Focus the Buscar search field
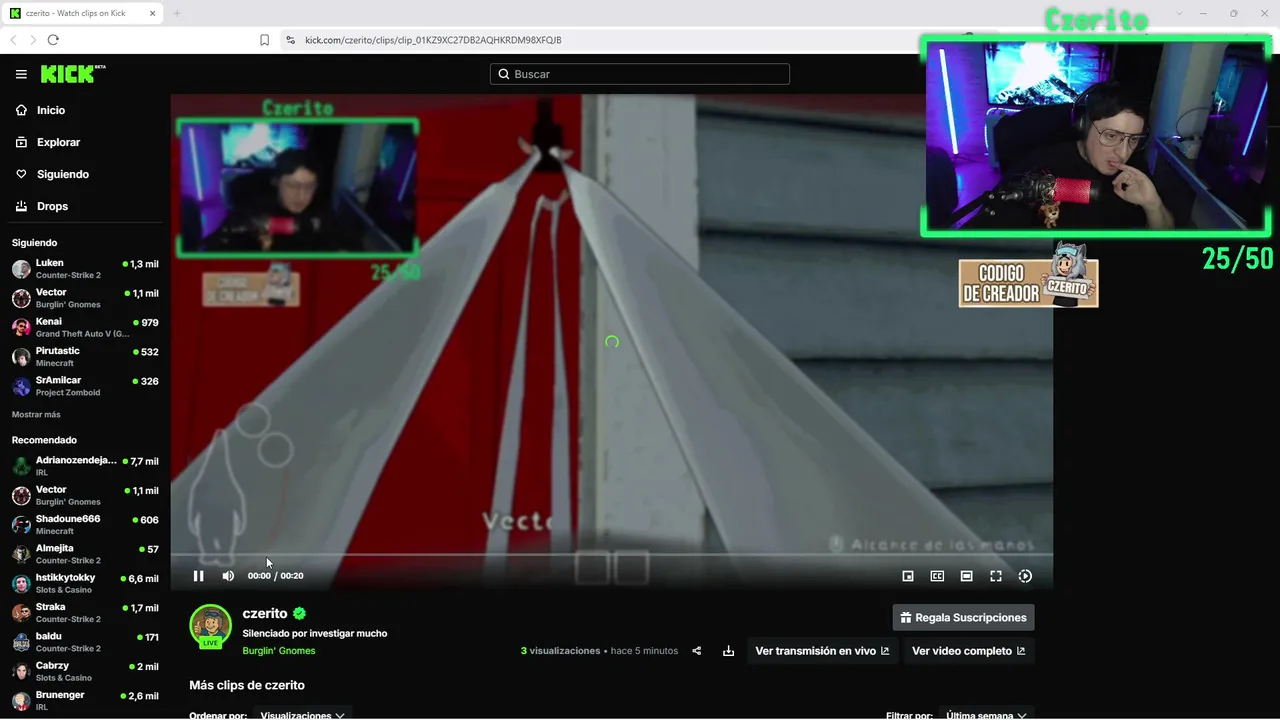The width and height of the screenshot is (1280, 720). [640, 74]
